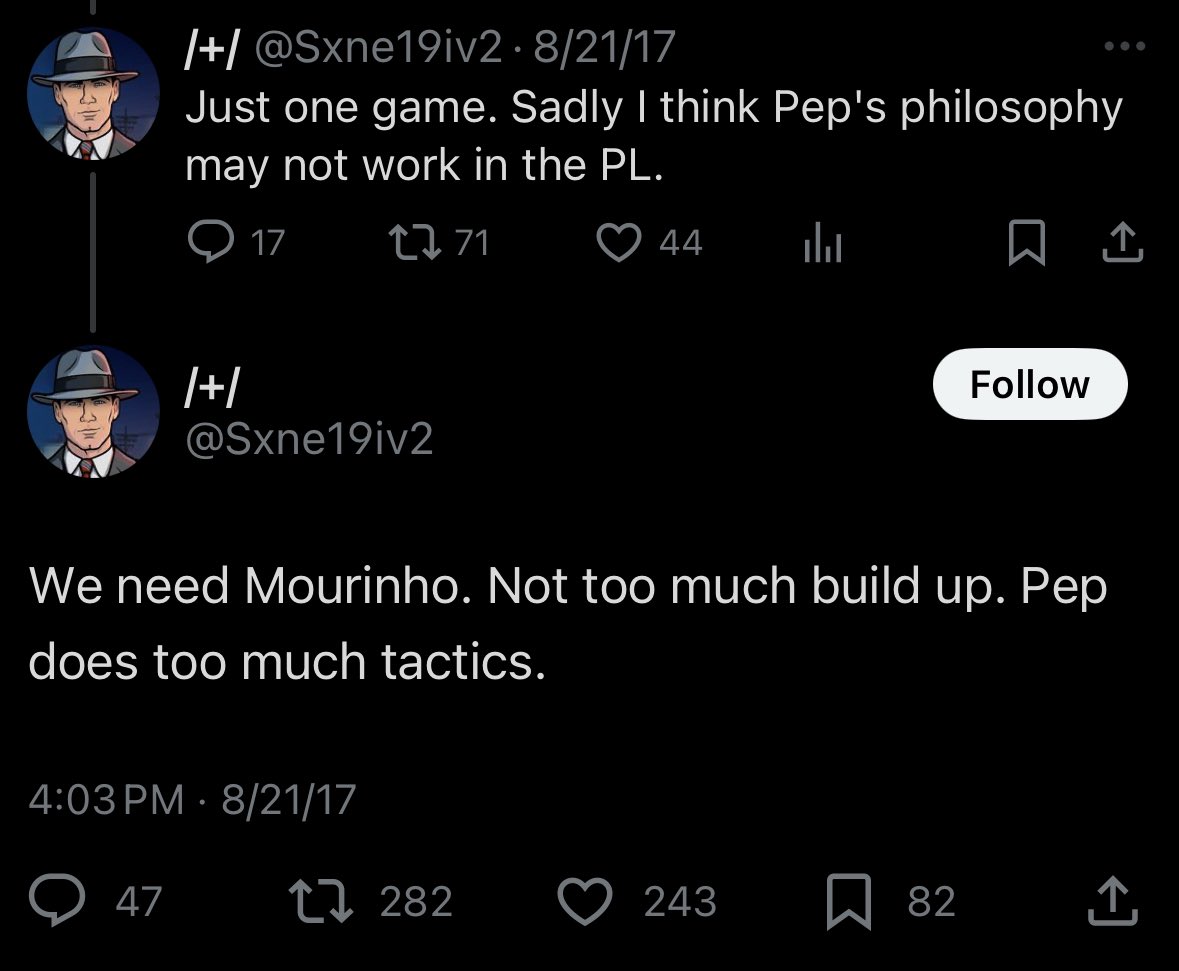
Task: Open replies on the first tweet
Action: (x=211, y=242)
